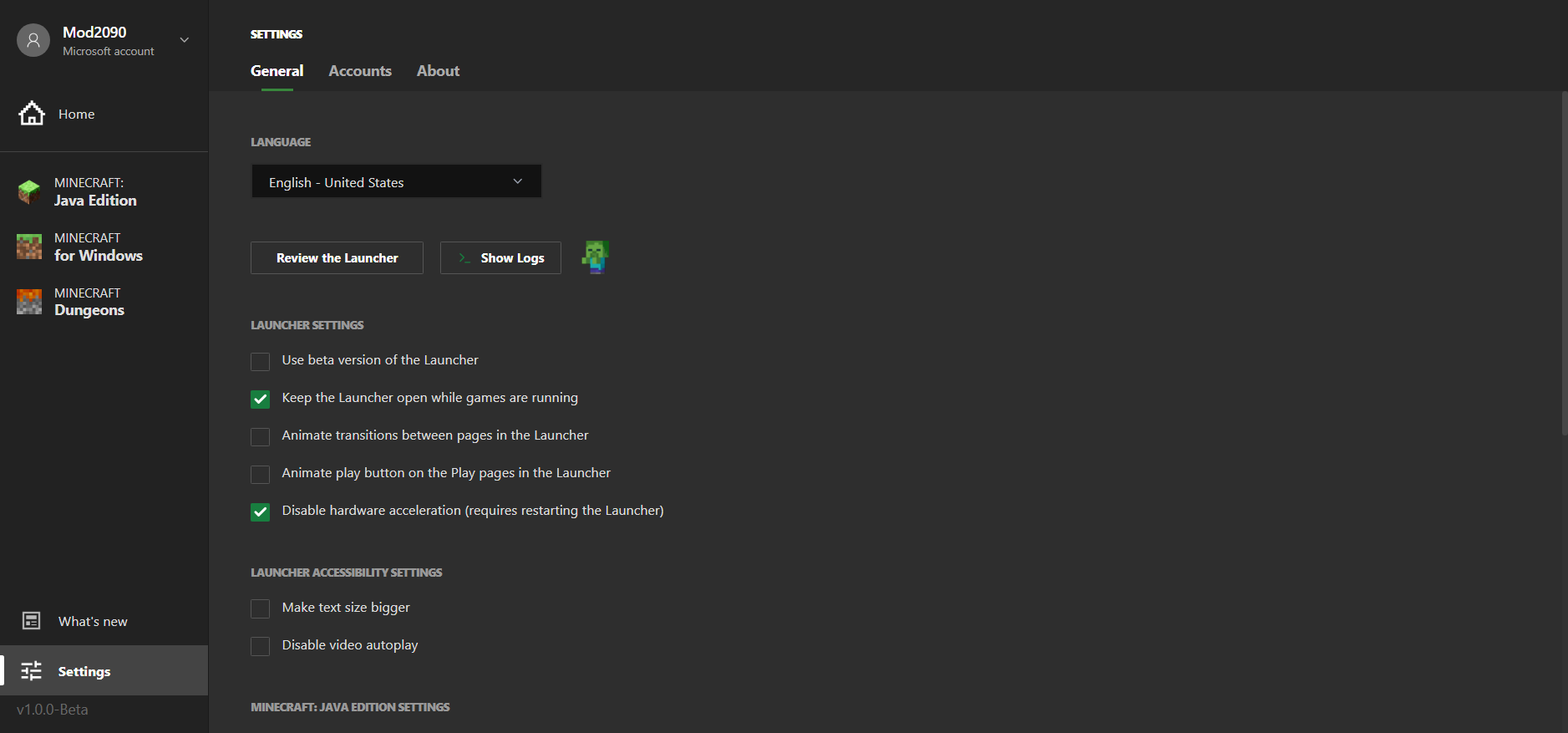
Task: Click the Review the Launcher button
Action: tap(337, 257)
